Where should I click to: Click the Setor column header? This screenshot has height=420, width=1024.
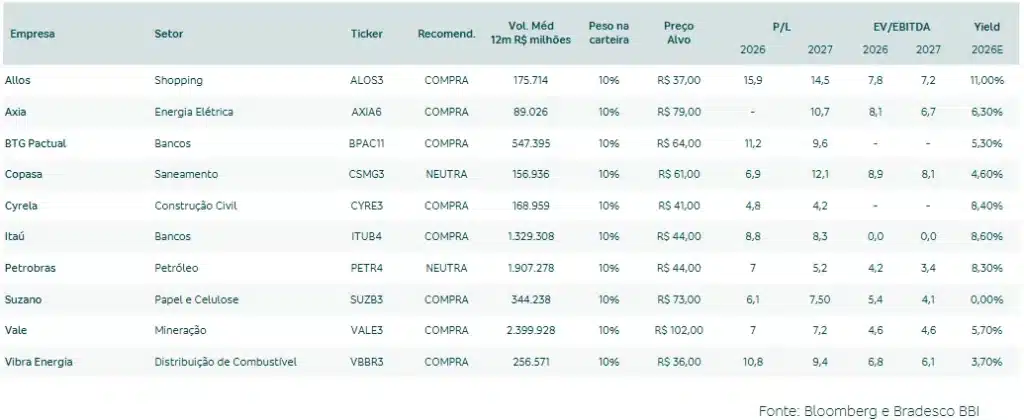pos(169,33)
